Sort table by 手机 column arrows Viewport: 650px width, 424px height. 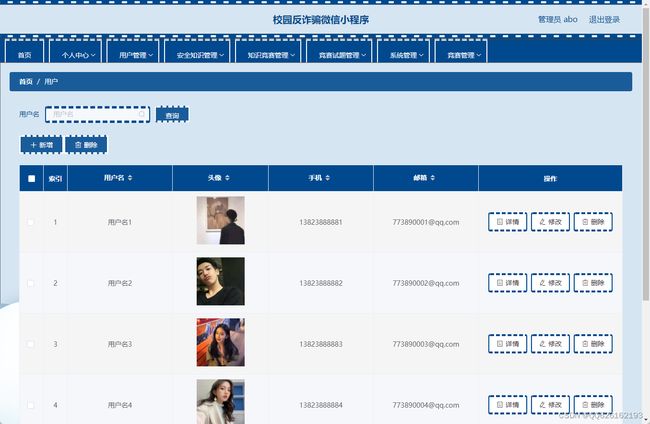pyautogui.click(x=327, y=178)
